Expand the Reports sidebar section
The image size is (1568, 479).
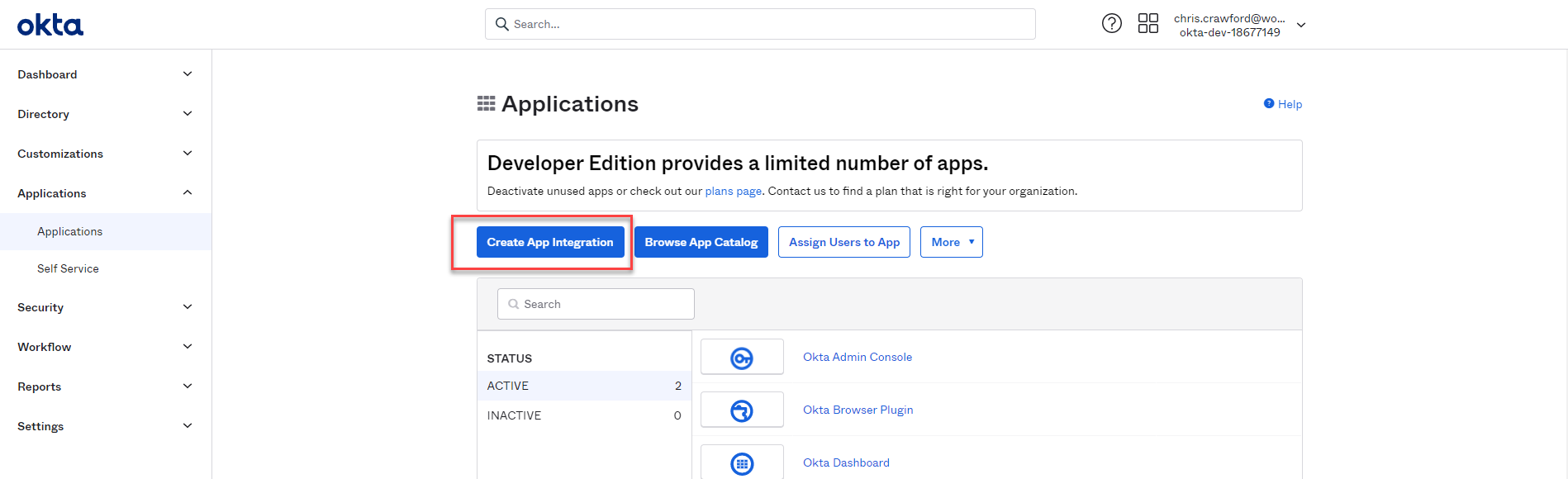[188, 387]
